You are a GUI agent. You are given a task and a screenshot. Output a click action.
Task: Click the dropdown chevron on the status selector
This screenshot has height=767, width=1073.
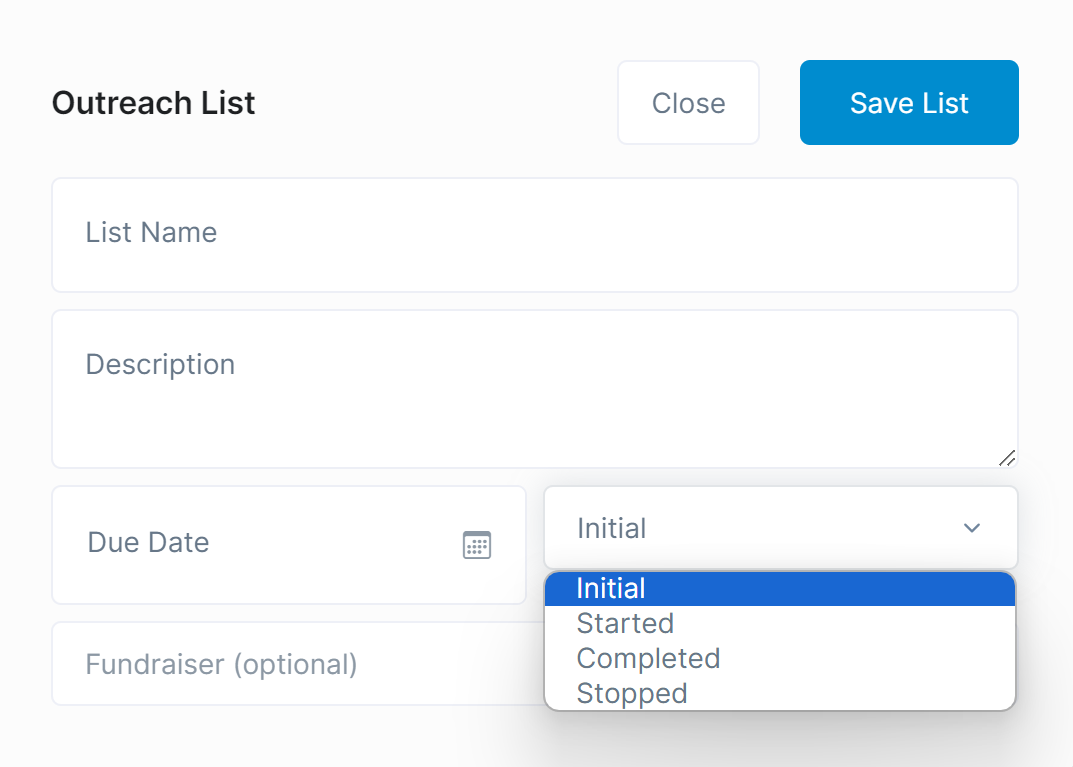tap(971, 528)
